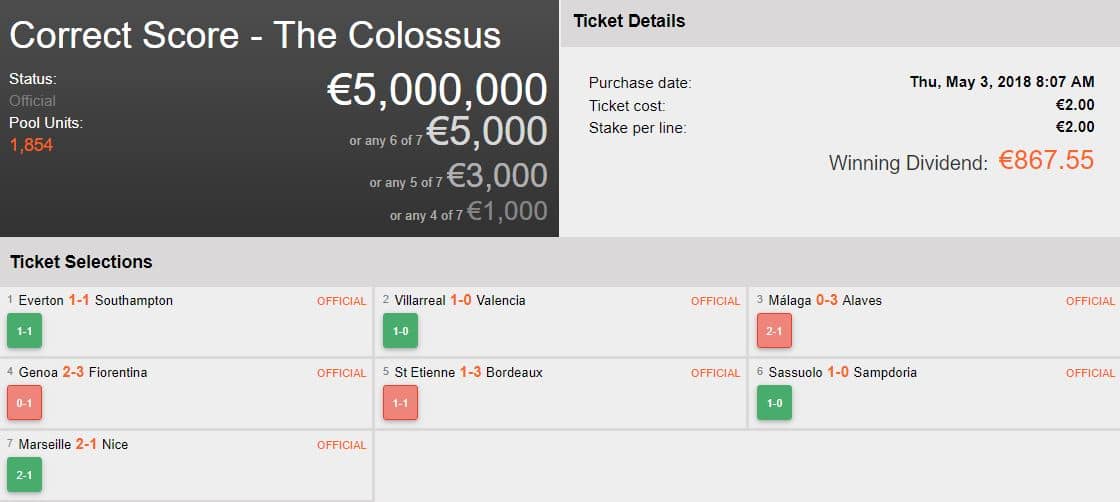Image resolution: width=1120 pixels, height=502 pixels.
Task: Click the OFFICIAL label for Marseille vs Nice
Action: click(x=341, y=445)
